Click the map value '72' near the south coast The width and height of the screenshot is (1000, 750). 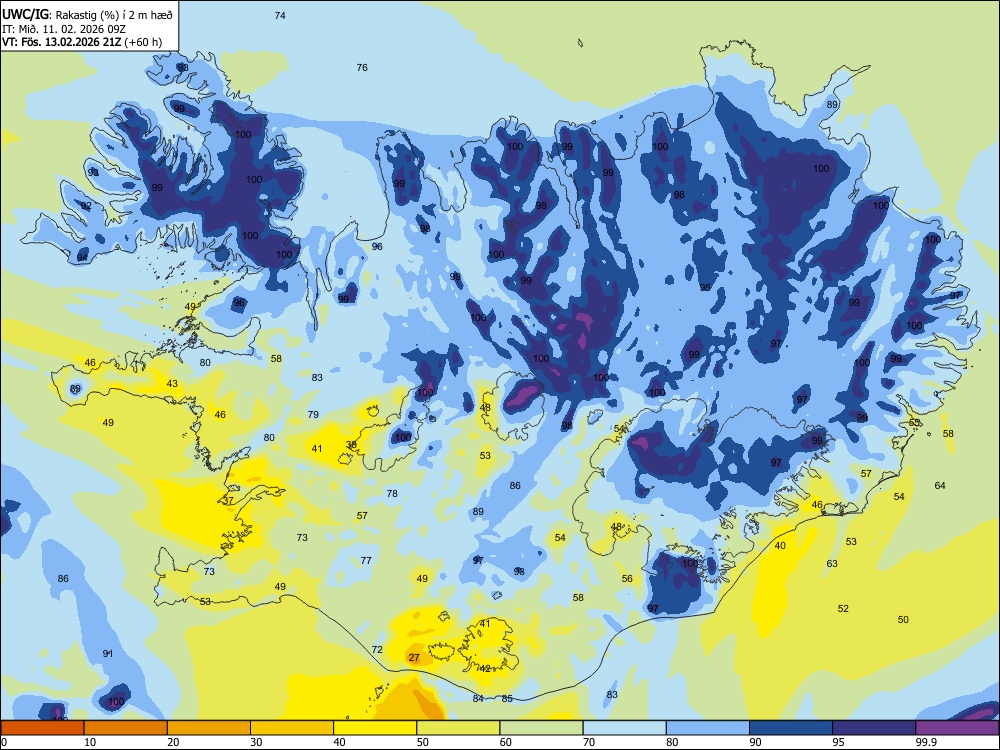pos(377,649)
